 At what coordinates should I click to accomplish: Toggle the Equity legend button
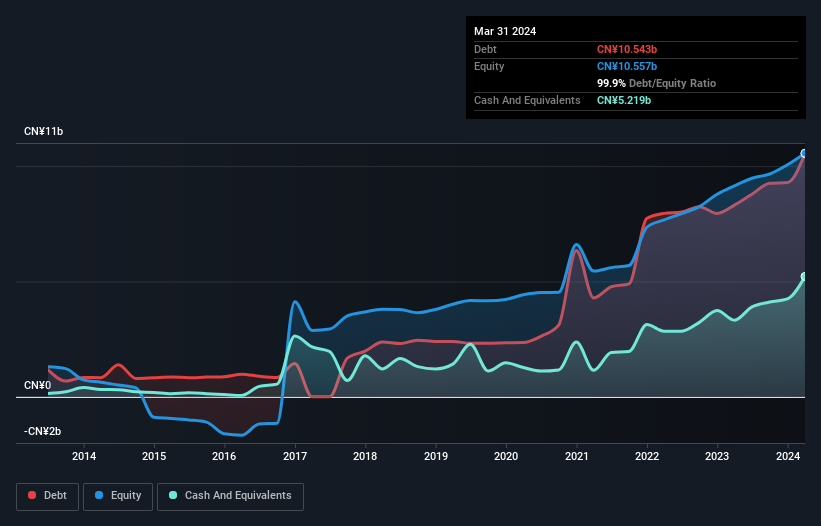pos(118,496)
